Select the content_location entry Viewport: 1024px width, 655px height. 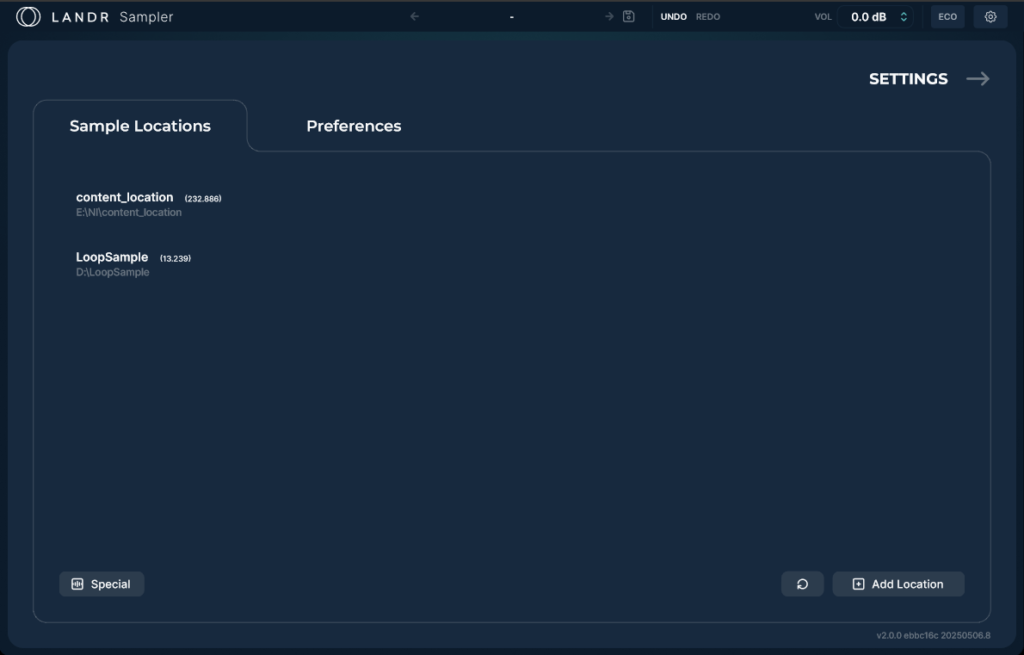125,197
